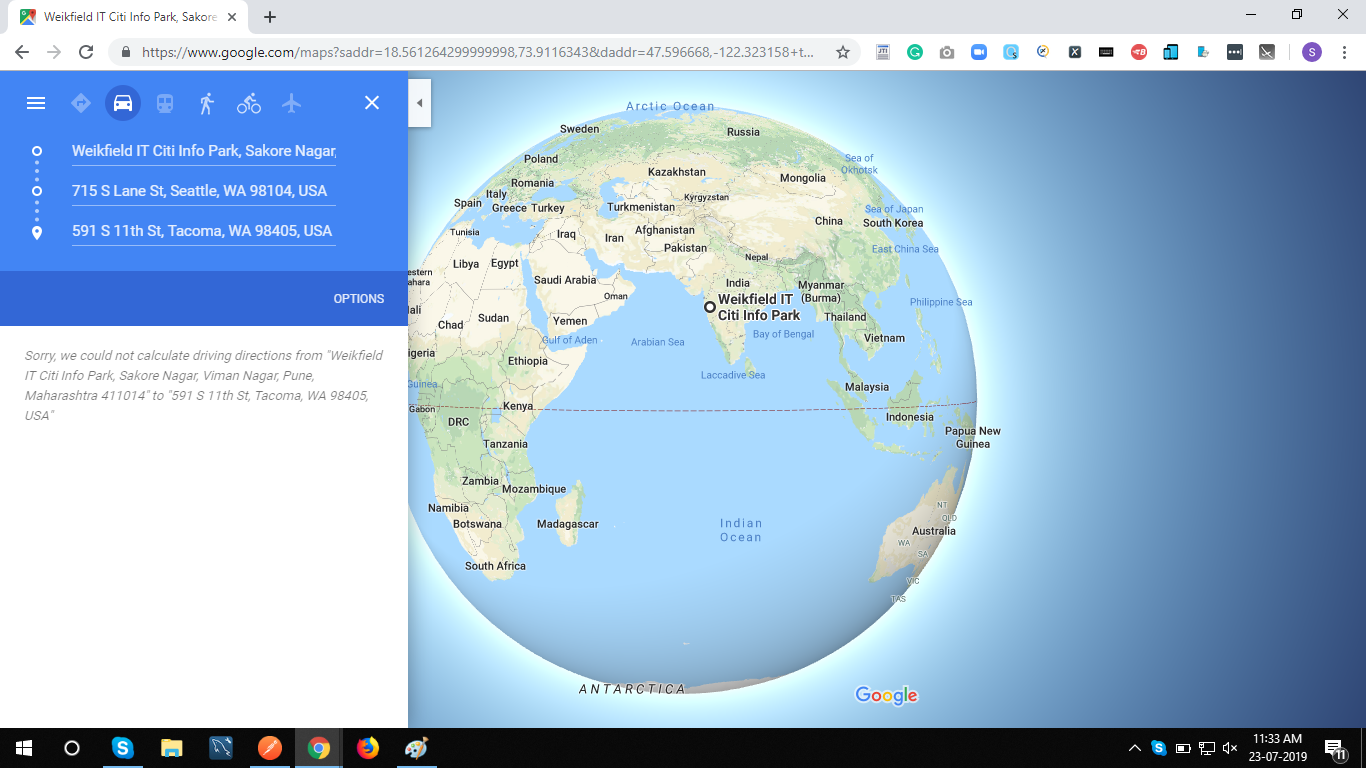Open Firefox from taskbar

[368, 748]
